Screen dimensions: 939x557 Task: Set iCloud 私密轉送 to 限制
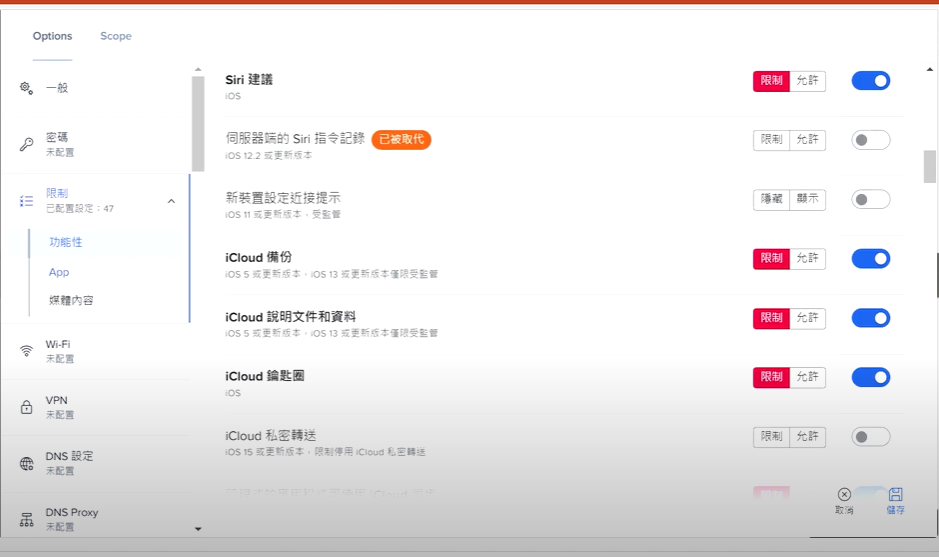771,437
